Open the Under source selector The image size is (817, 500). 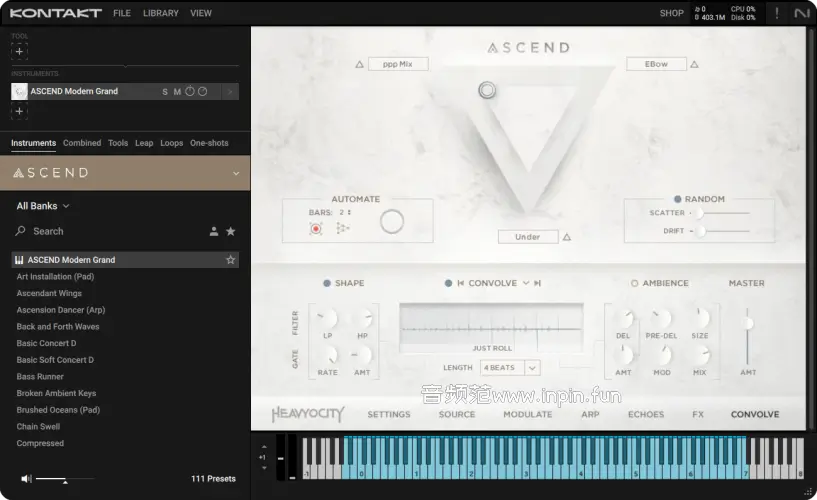coord(528,237)
